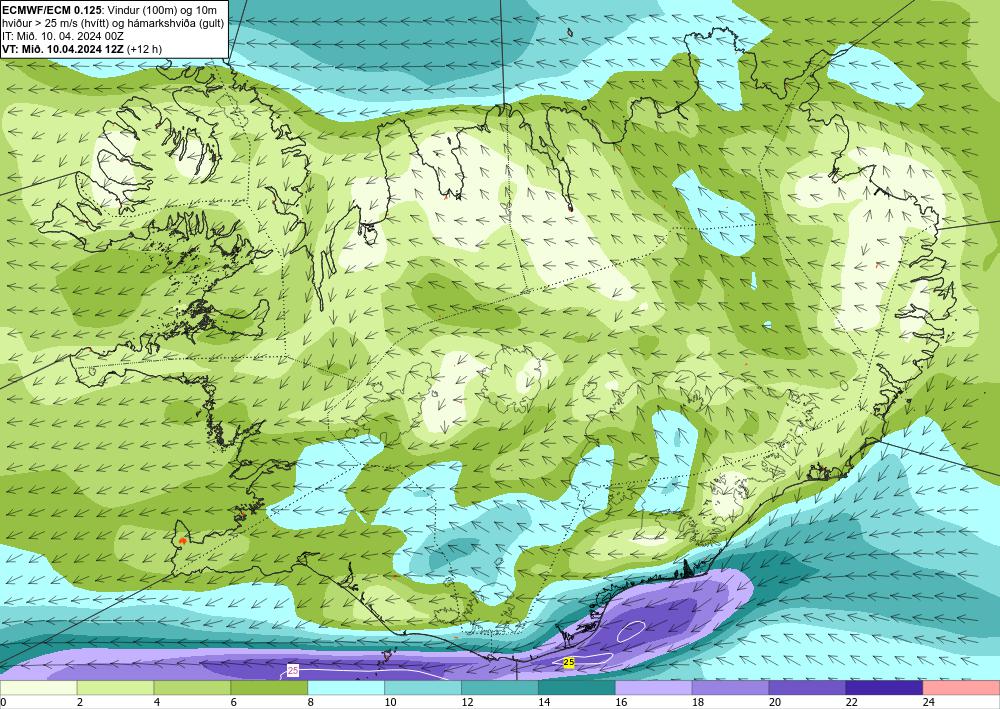This screenshot has height=709, width=1000.
Task: Pick the 10–12 turquoise legend swatch
Action: pos(423,687)
